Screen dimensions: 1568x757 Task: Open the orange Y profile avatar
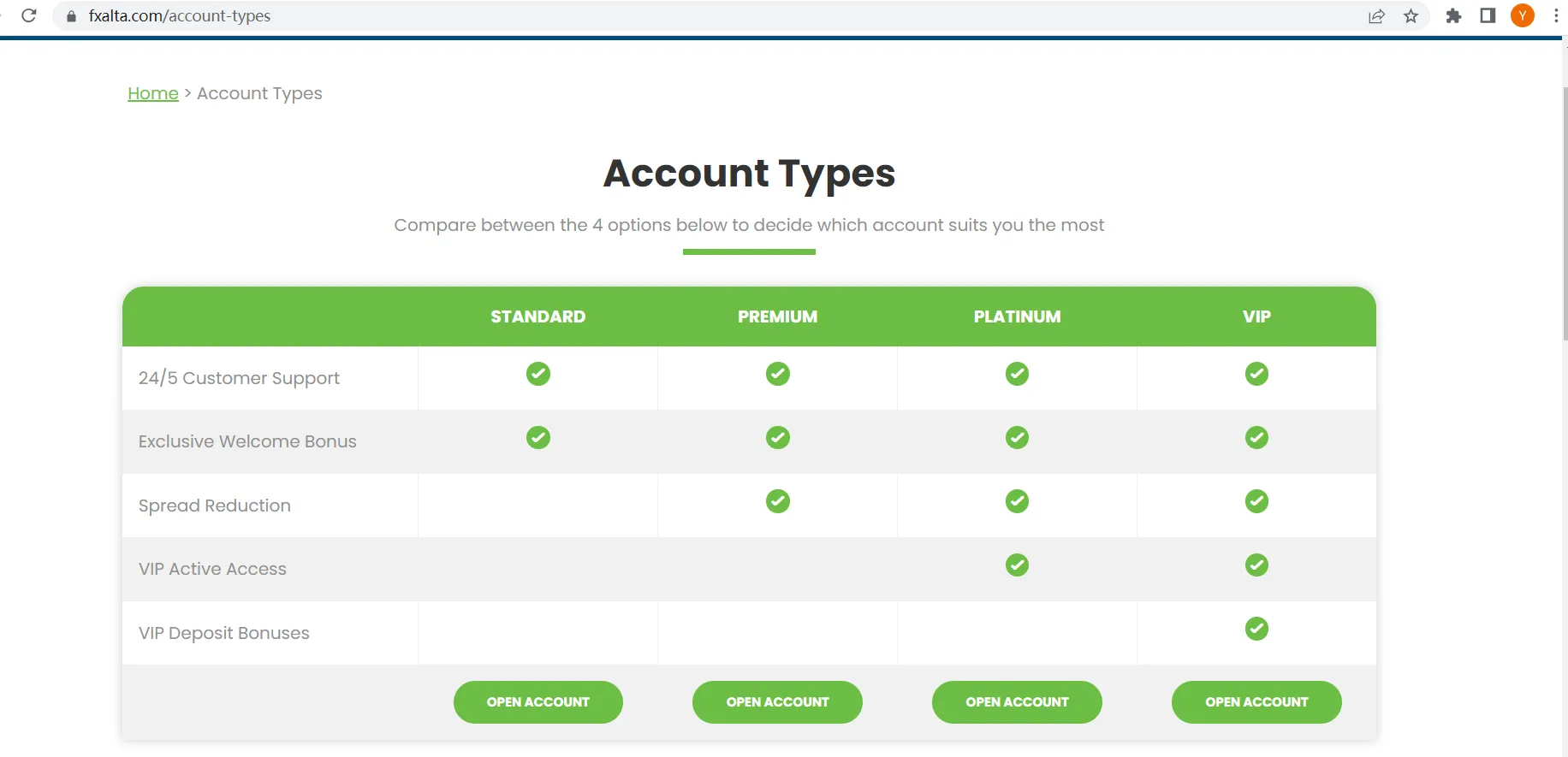click(x=1523, y=15)
